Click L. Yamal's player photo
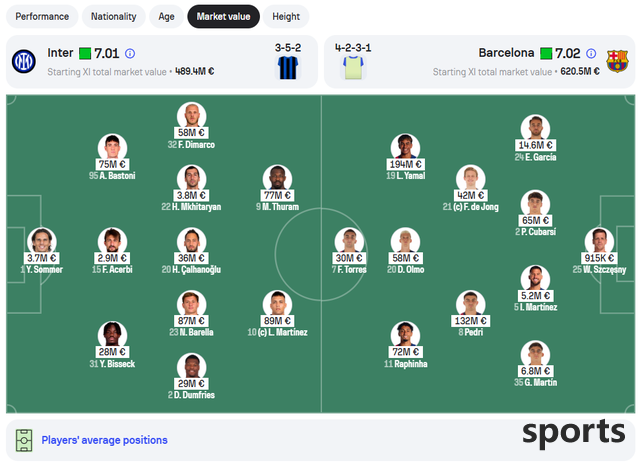640x463 pixels. click(405, 146)
